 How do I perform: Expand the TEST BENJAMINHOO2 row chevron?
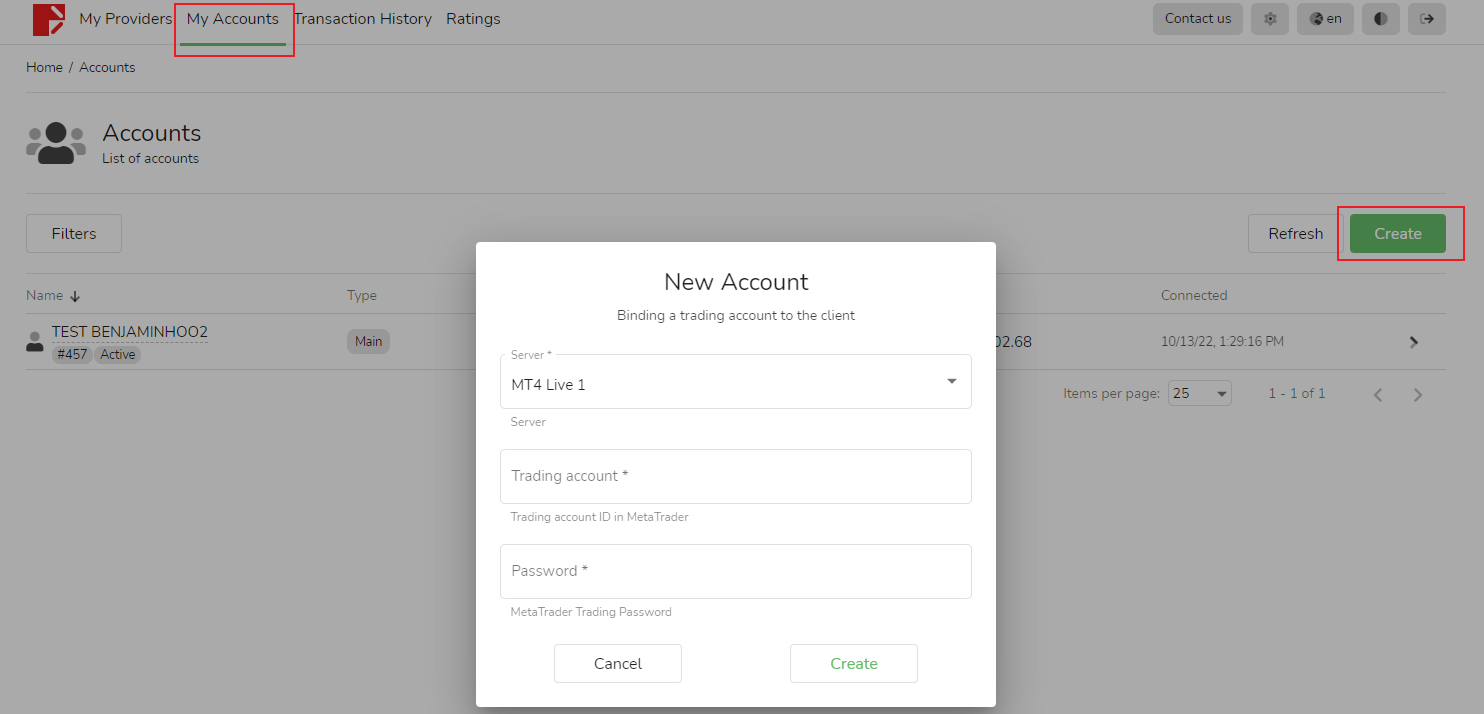1414,342
